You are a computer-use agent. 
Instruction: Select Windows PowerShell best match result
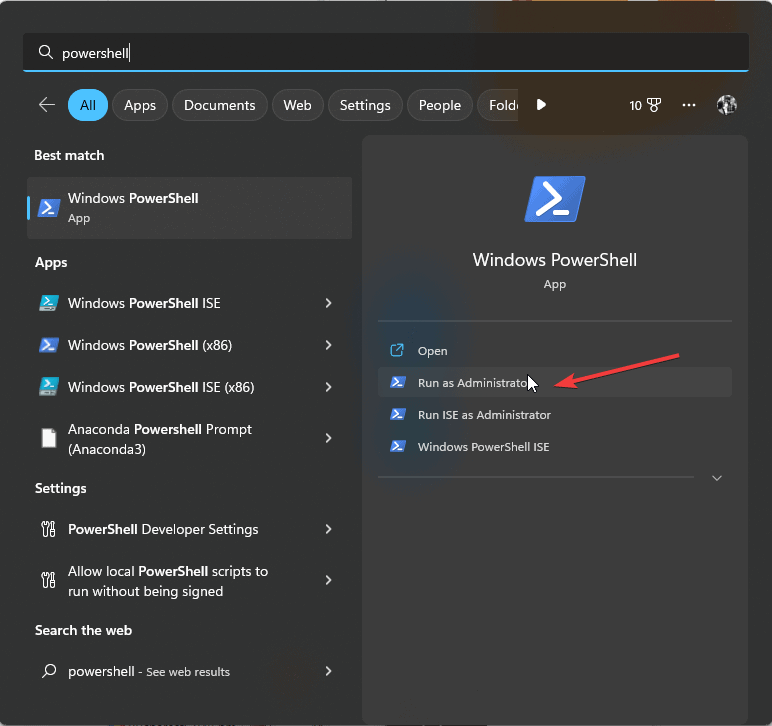[190, 208]
